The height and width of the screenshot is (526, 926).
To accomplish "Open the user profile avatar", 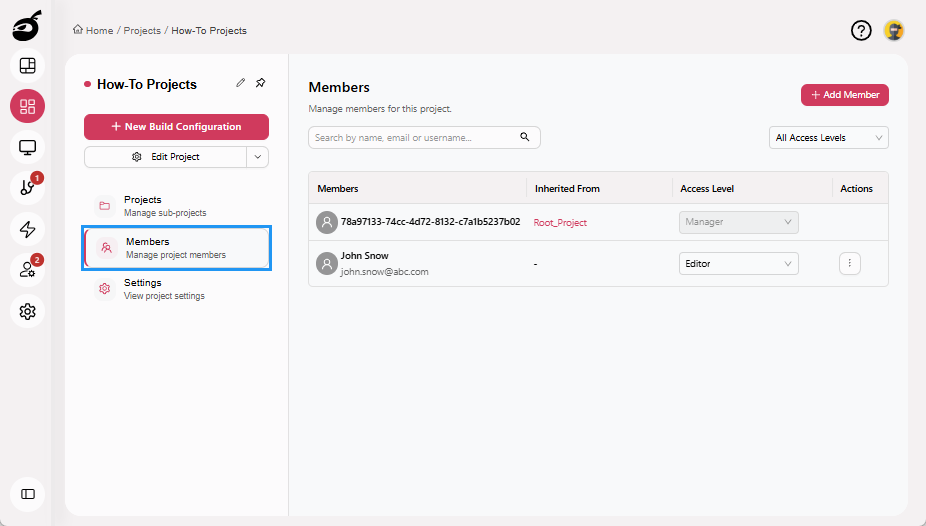I will pyautogui.click(x=894, y=30).
